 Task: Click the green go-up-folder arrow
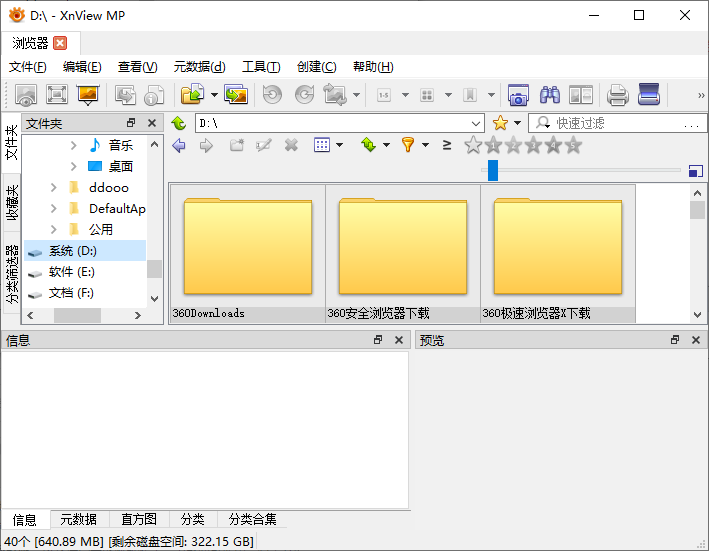(x=179, y=123)
